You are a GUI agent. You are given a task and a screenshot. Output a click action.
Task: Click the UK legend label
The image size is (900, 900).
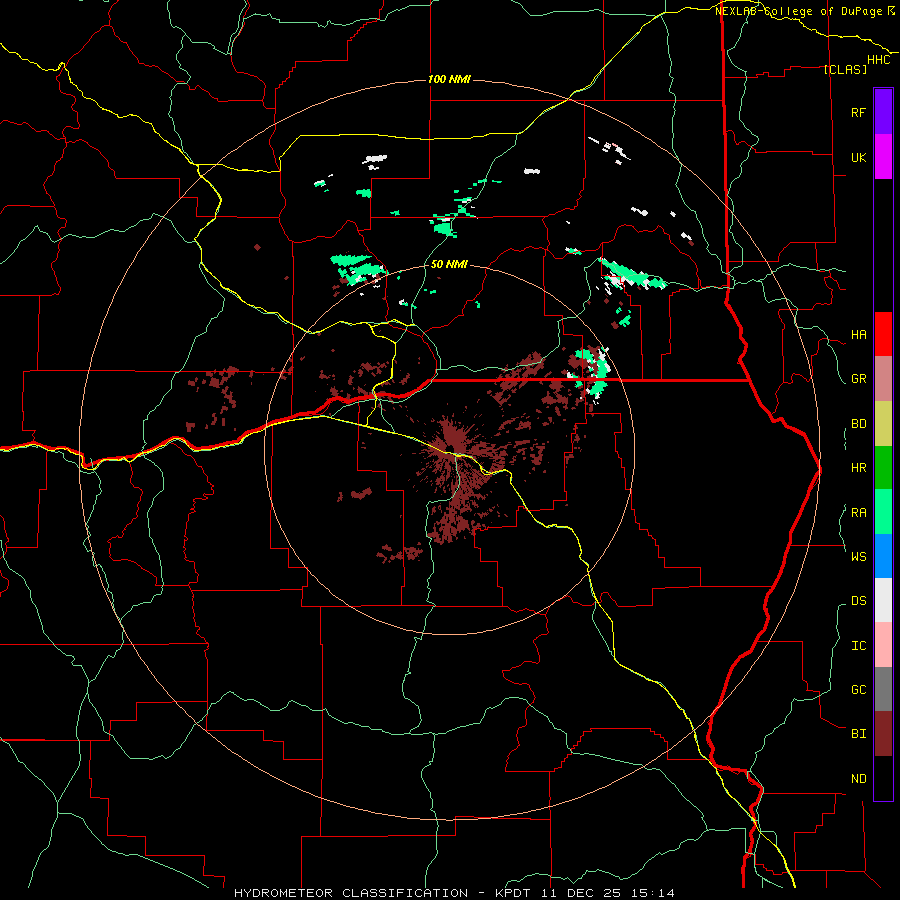[858, 157]
